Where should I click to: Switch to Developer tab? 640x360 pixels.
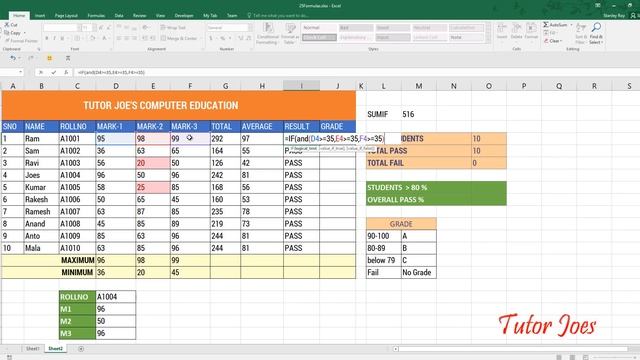[184, 16]
